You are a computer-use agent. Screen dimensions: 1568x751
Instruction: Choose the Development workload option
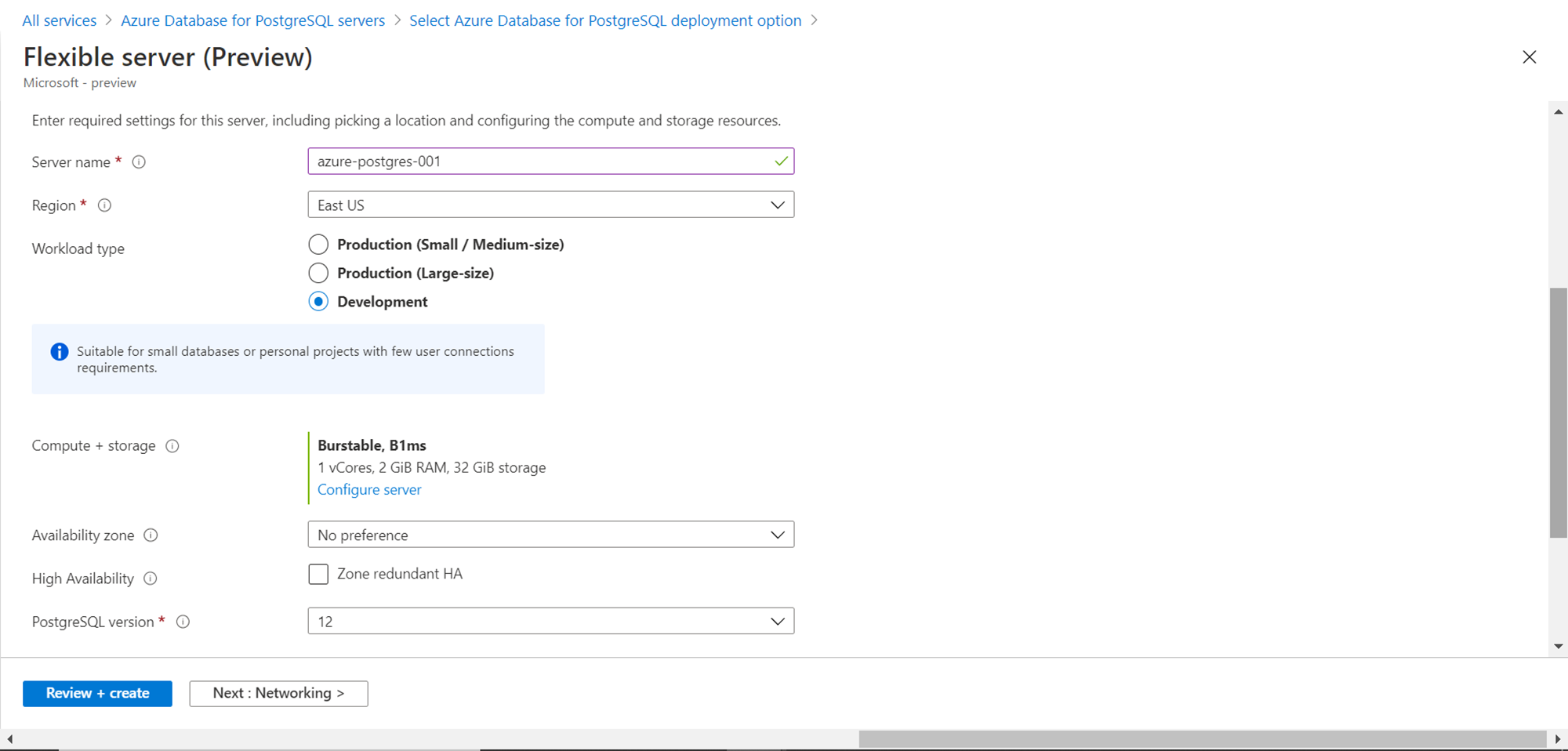pos(318,302)
